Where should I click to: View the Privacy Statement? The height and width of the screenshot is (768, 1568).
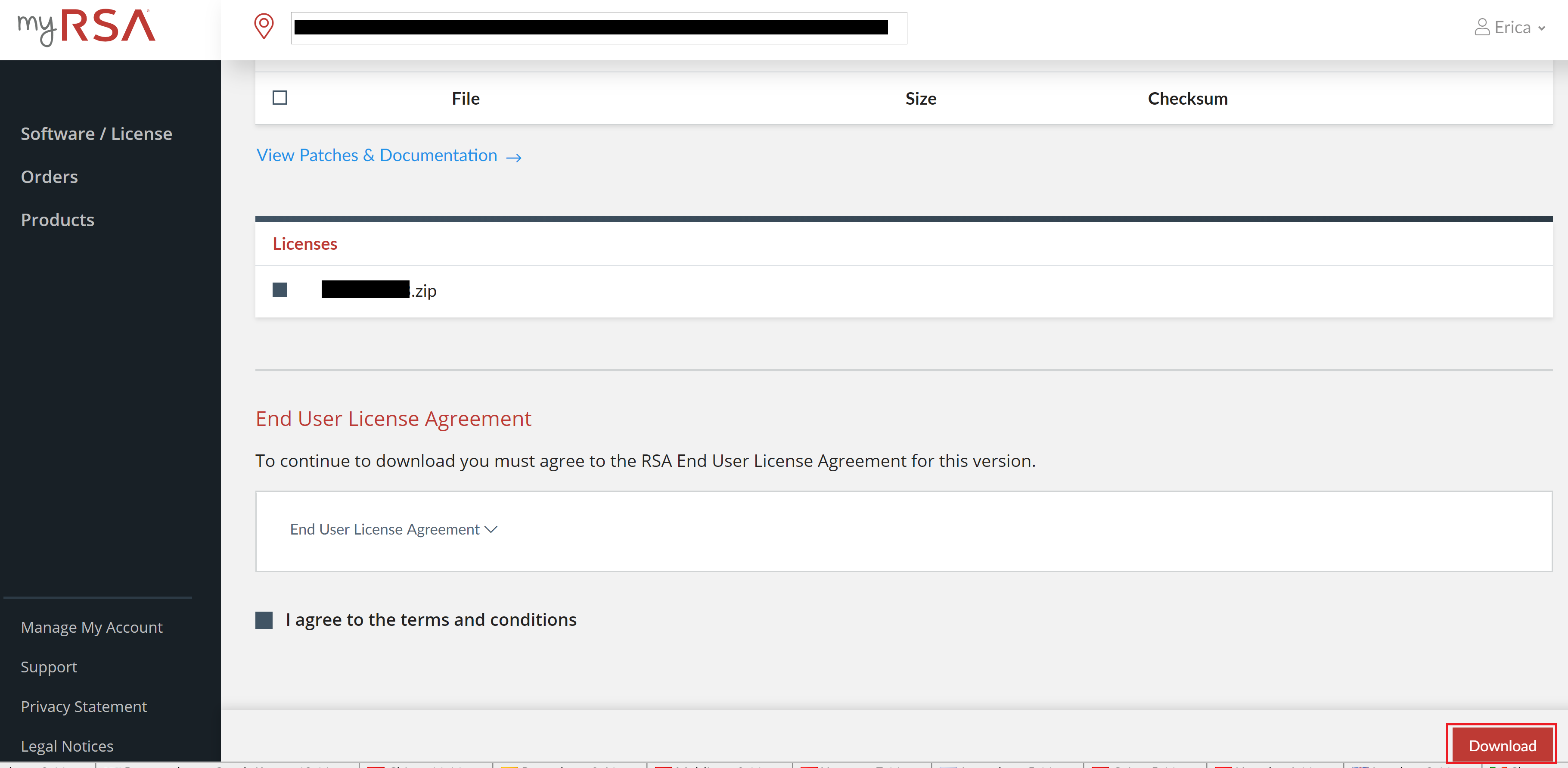point(84,706)
